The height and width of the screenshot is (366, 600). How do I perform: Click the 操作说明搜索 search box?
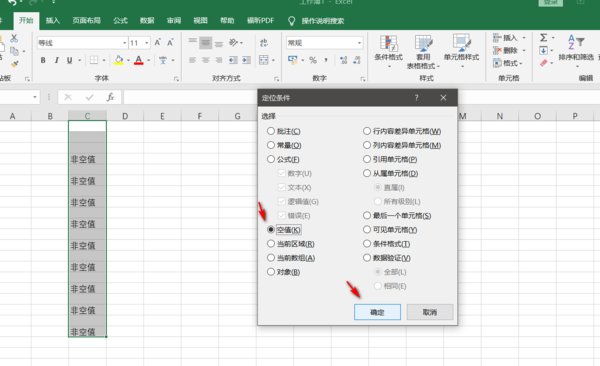click(x=323, y=21)
